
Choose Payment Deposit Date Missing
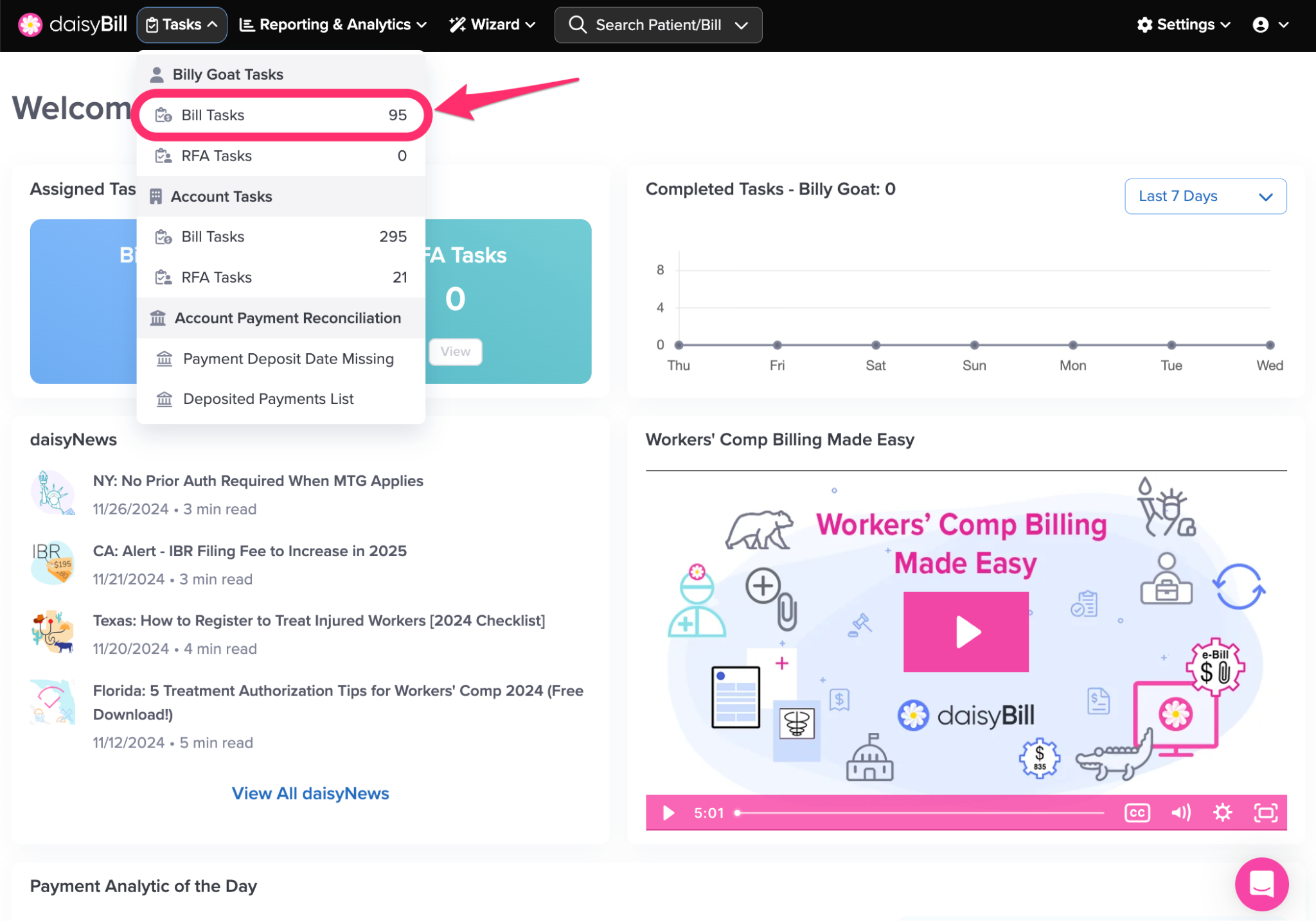click(x=288, y=358)
